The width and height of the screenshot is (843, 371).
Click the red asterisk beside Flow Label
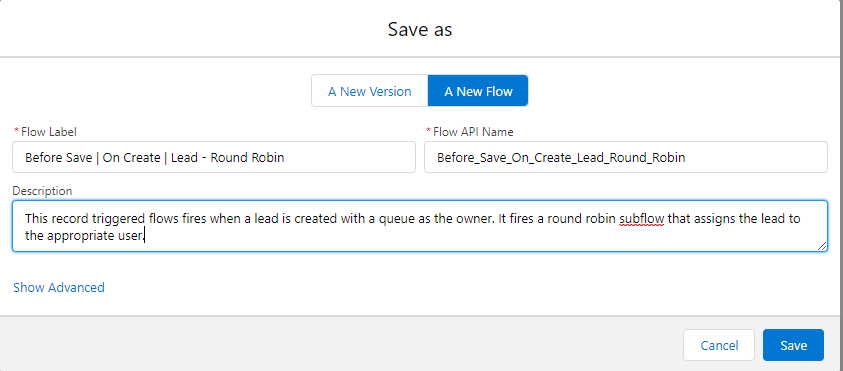tap(16, 131)
